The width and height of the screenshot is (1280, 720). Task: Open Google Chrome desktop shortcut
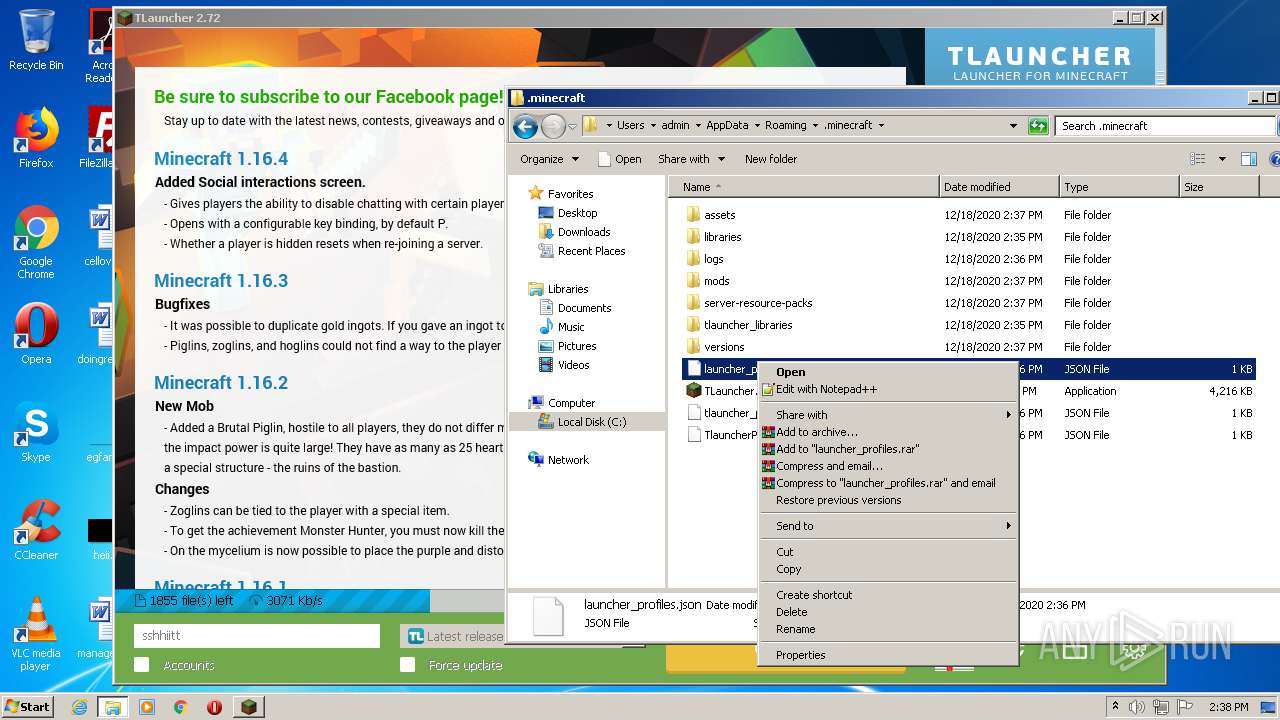[36, 242]
